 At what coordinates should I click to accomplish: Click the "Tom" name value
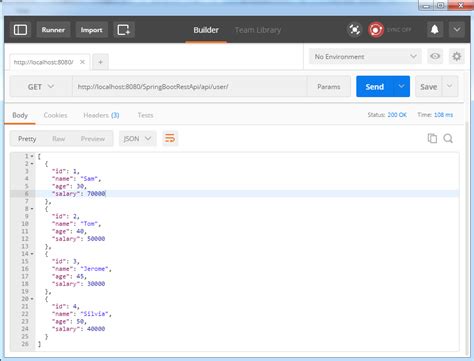[x=89, y=224]
